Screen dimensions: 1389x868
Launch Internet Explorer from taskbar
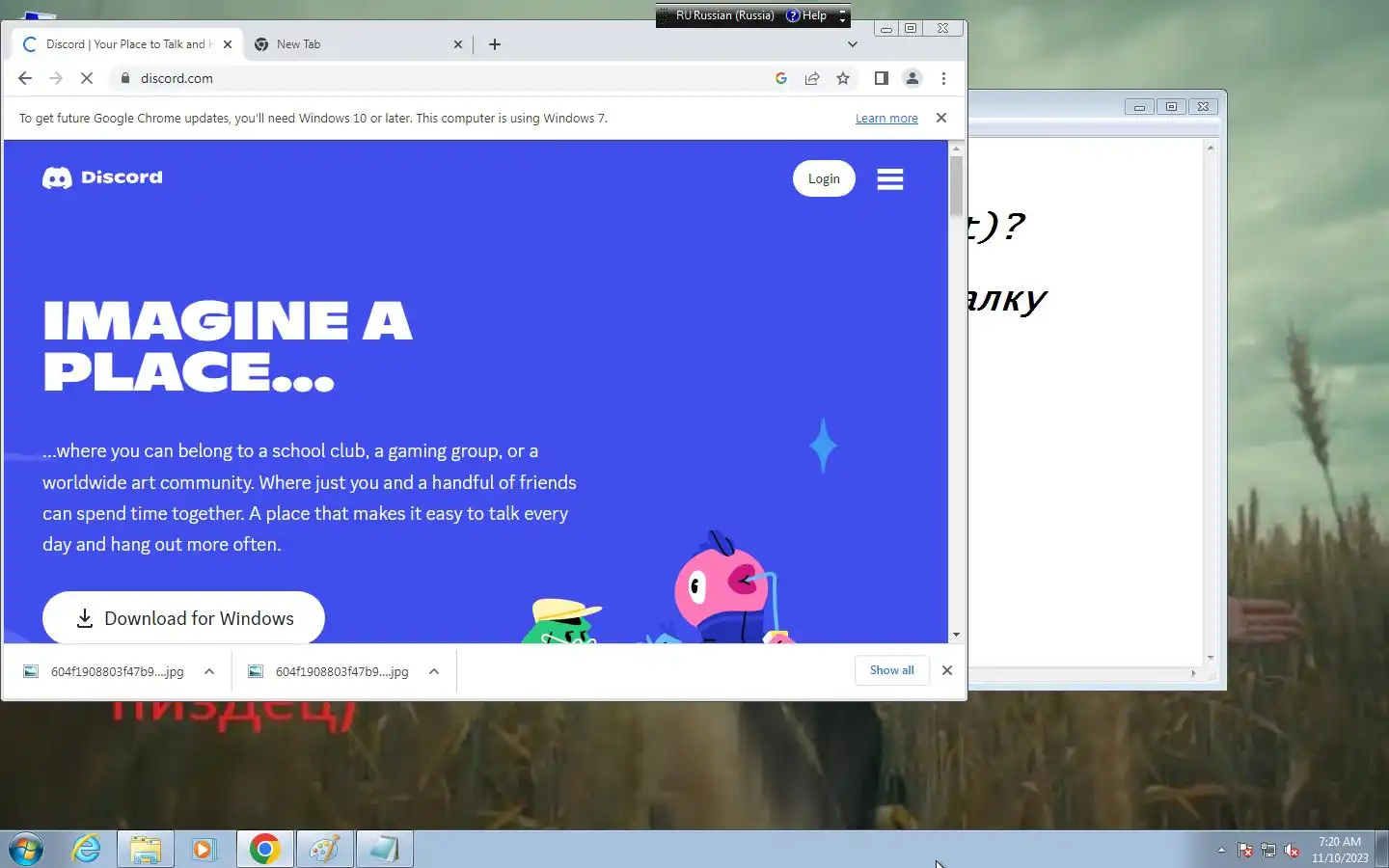click(87, 849)
